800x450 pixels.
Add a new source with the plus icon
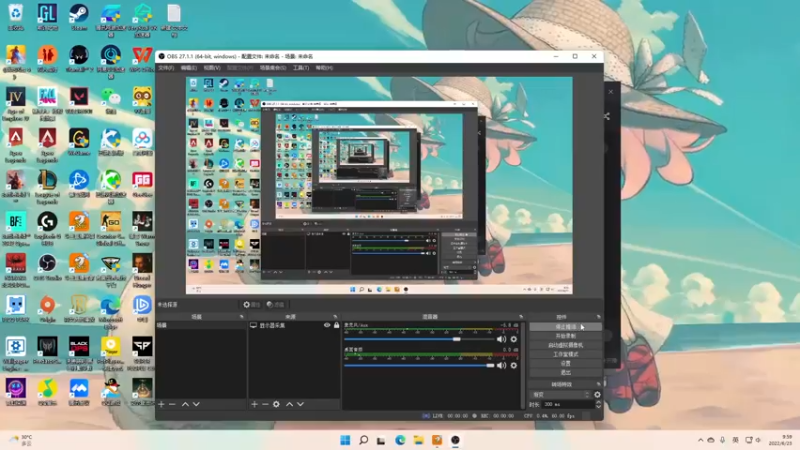[x=254, y=404]
